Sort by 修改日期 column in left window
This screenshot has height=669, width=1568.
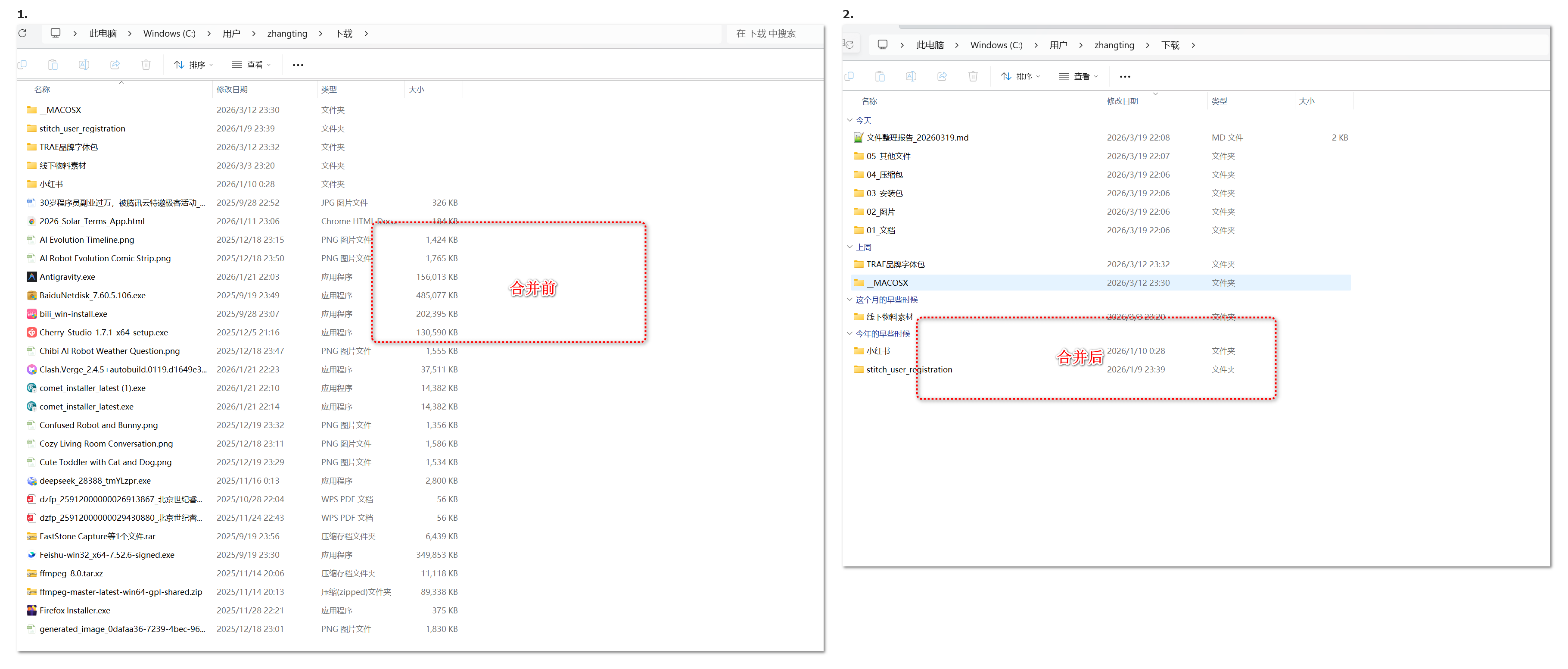(x=232, y=90)
